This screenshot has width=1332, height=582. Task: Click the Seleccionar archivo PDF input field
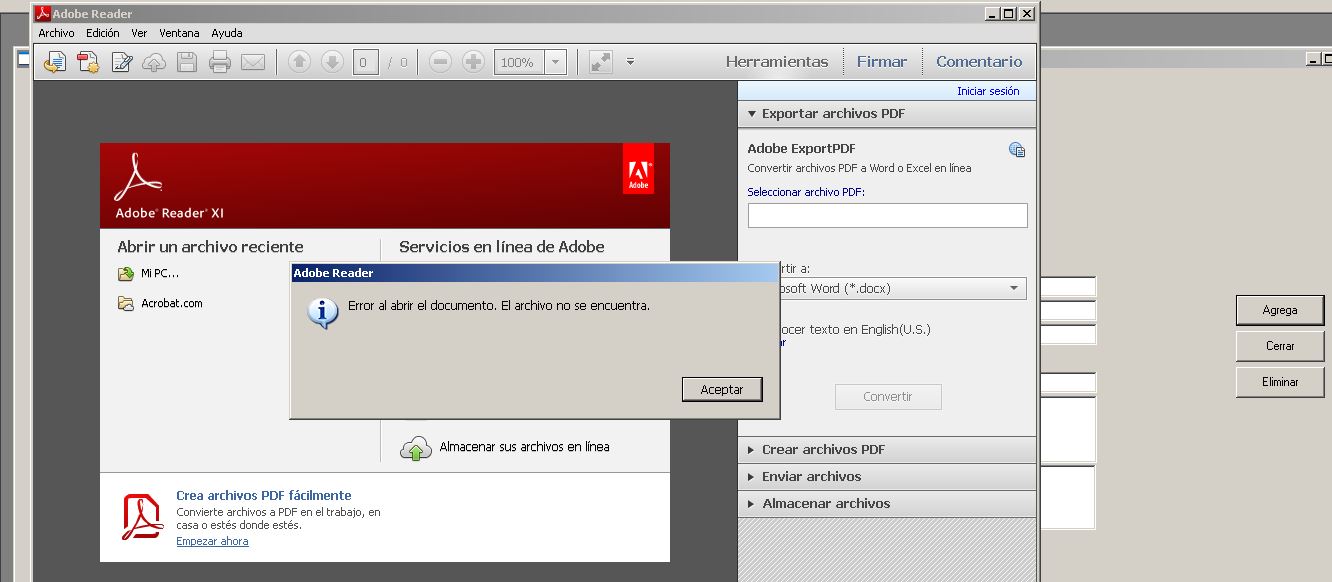tap(887, 215)
